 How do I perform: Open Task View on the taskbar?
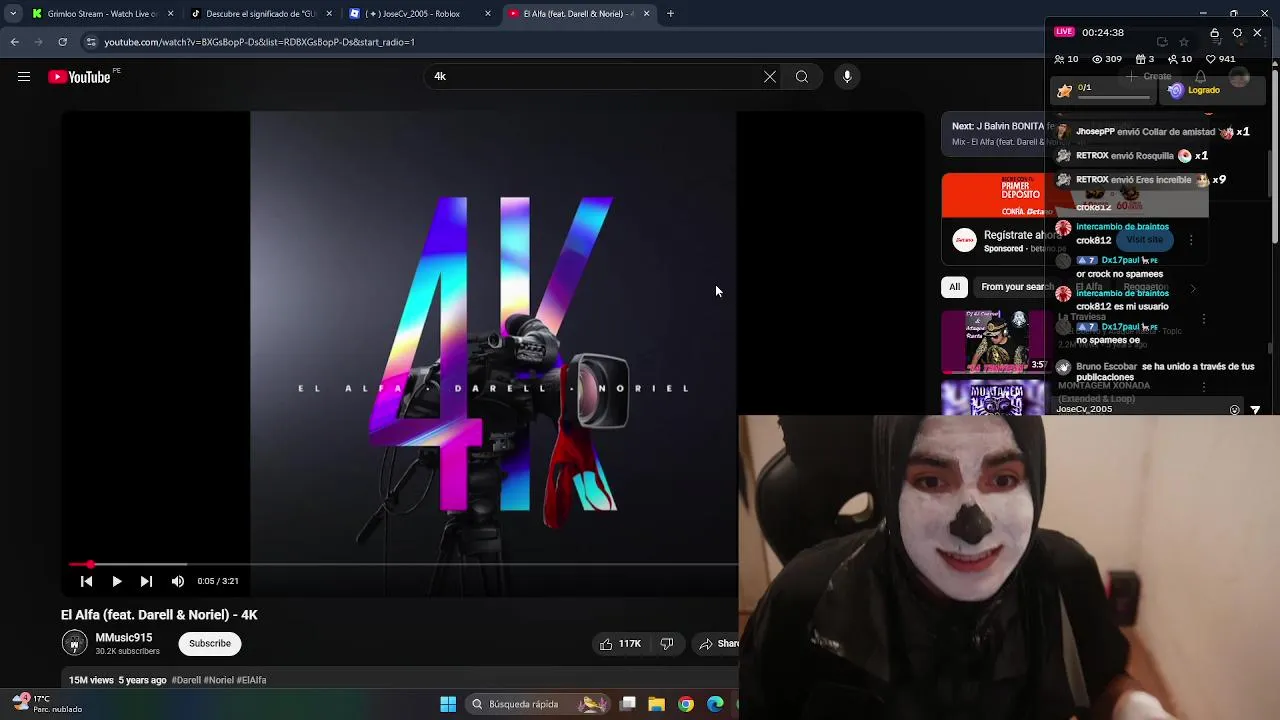coord(628,704)
